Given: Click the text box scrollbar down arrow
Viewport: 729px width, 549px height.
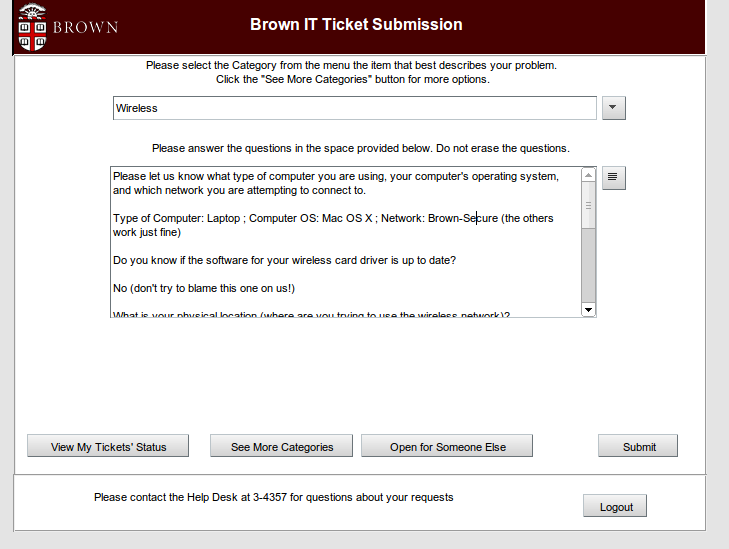Looking at the screenshot, I should [588, 310].
